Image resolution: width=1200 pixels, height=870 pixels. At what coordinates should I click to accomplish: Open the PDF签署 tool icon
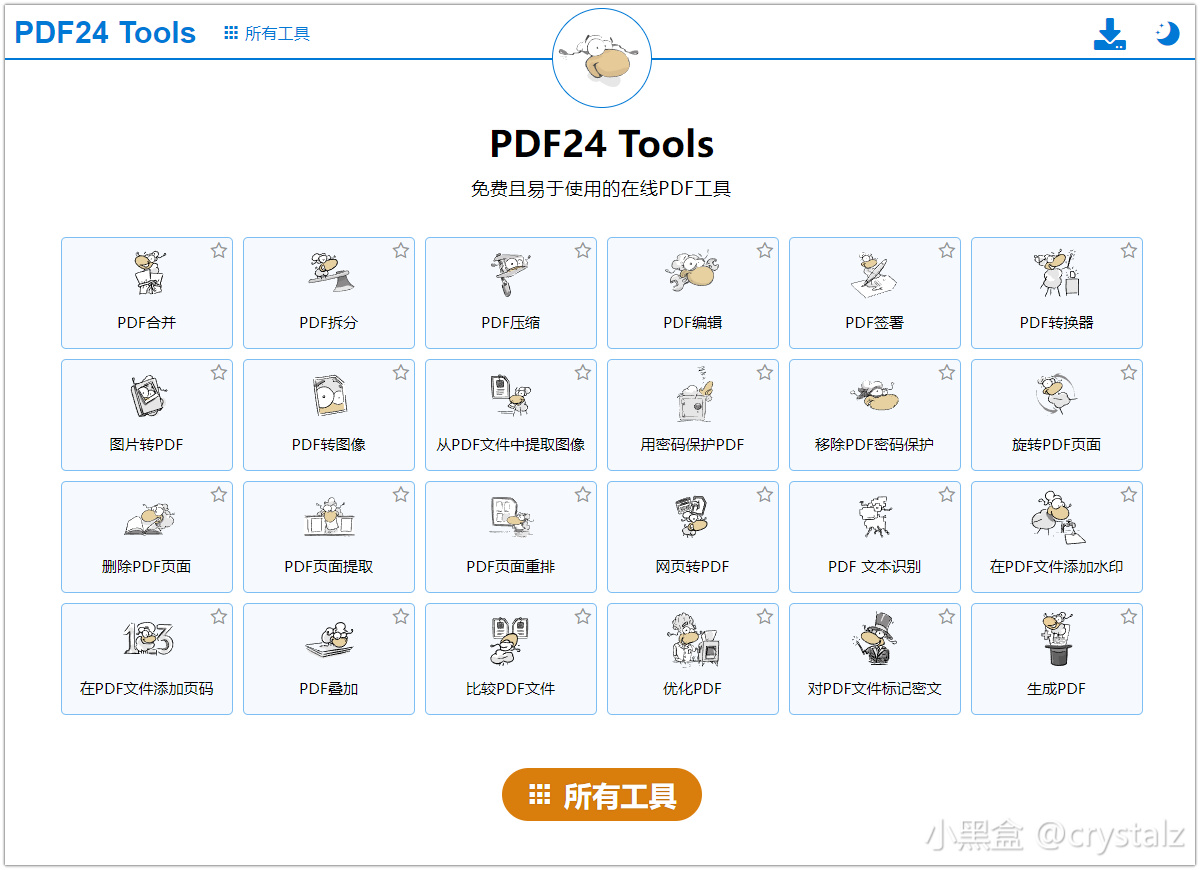875,273
